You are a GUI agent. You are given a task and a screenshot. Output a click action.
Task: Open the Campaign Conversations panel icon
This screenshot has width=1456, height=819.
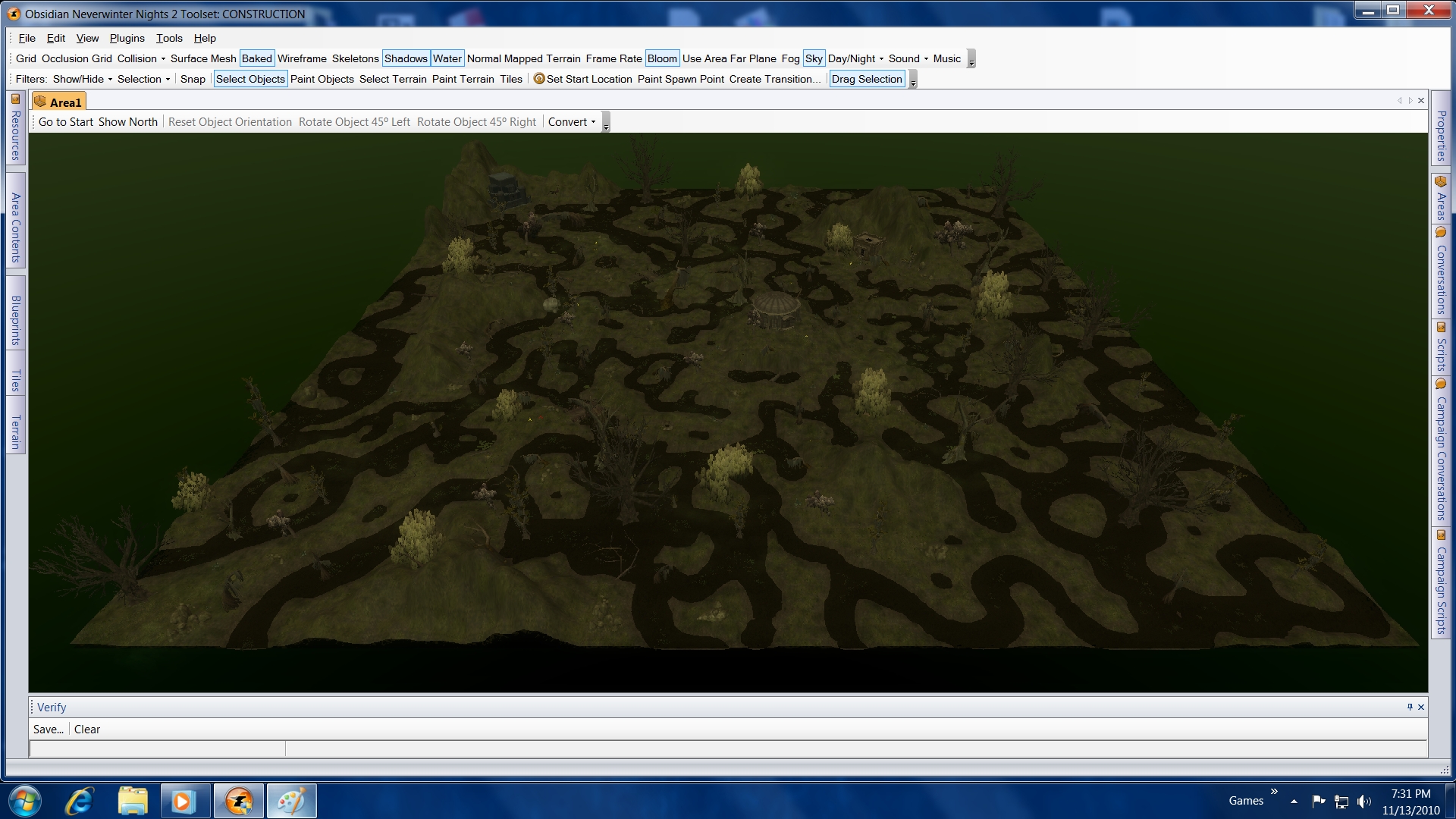1441,384
